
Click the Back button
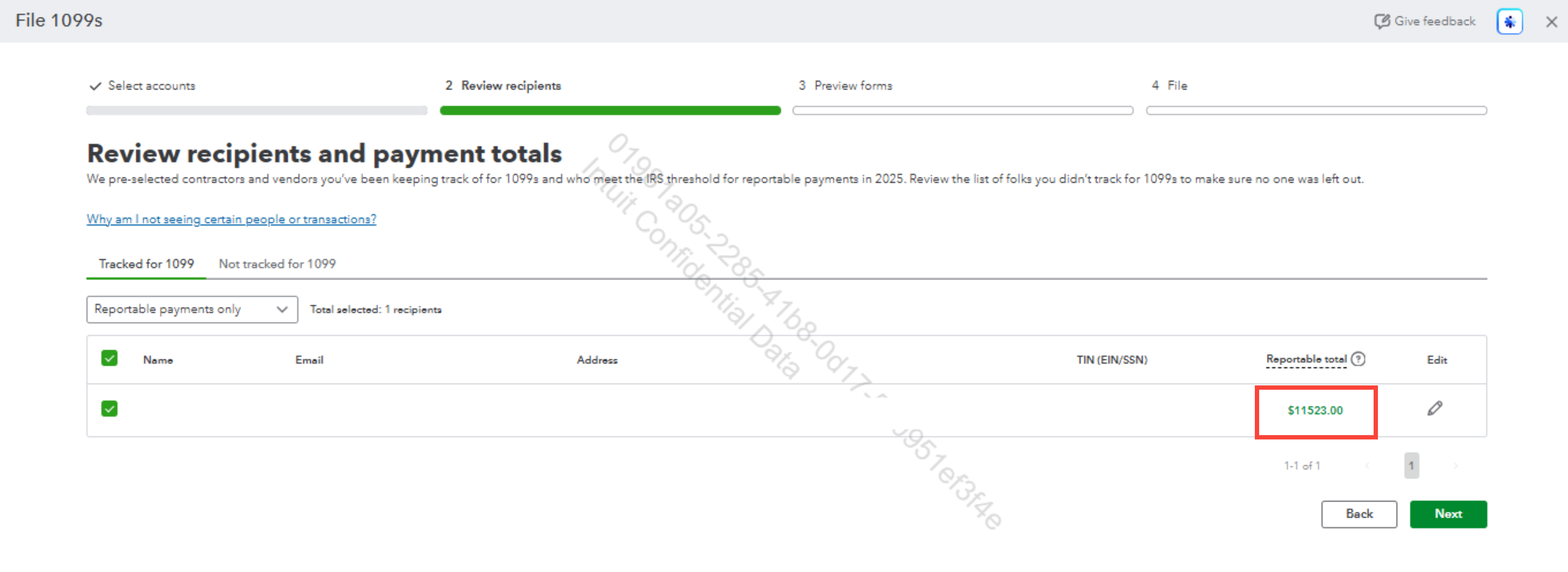(x=1359, y=514)
